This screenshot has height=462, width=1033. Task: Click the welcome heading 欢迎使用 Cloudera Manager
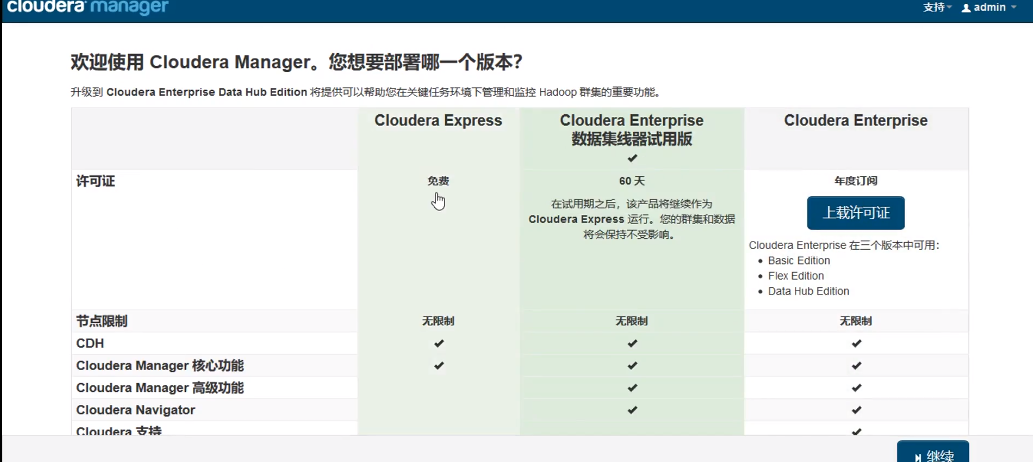coord(296,62)
